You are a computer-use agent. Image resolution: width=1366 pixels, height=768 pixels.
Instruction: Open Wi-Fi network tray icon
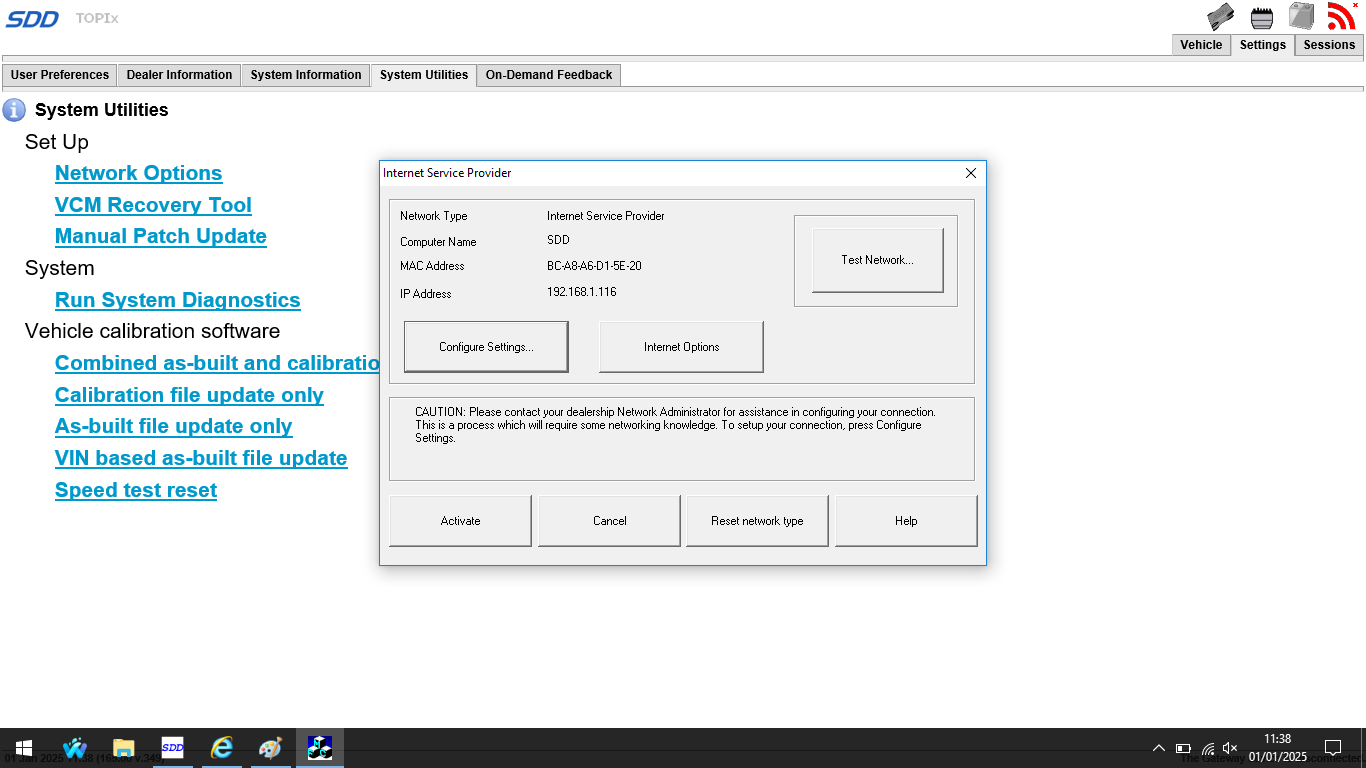[x=1208, y=748]
